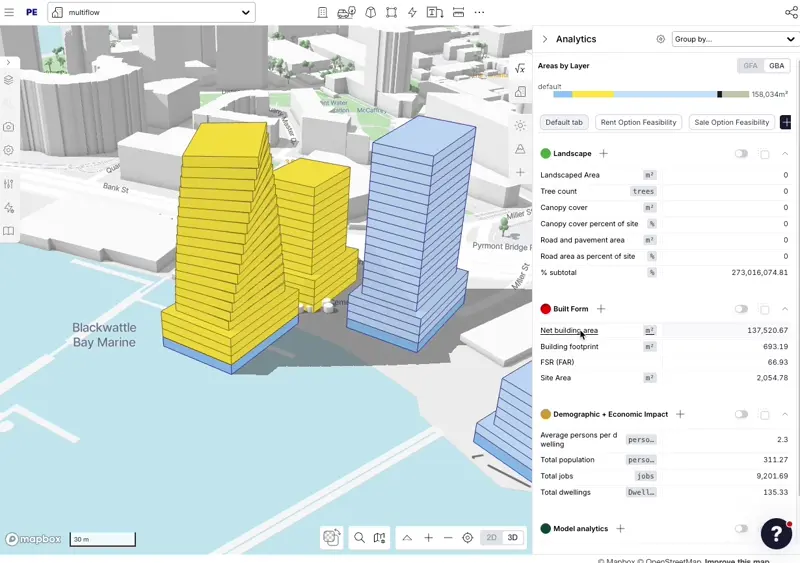Select the car and tree landscape tool
This screenshot has width=800, height=563.
(346, 12)
